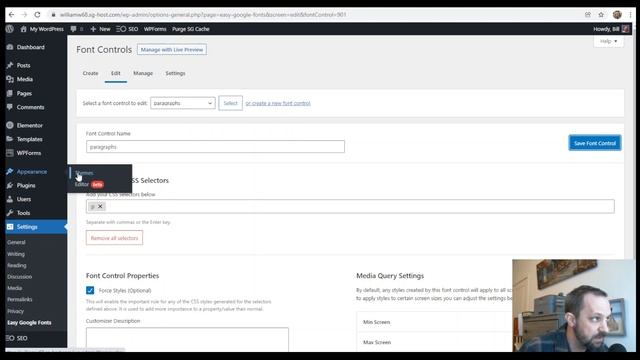The image size is (640, 360).
Task: Open Tools in the sidebar
Action: click(x=23, y=213)
